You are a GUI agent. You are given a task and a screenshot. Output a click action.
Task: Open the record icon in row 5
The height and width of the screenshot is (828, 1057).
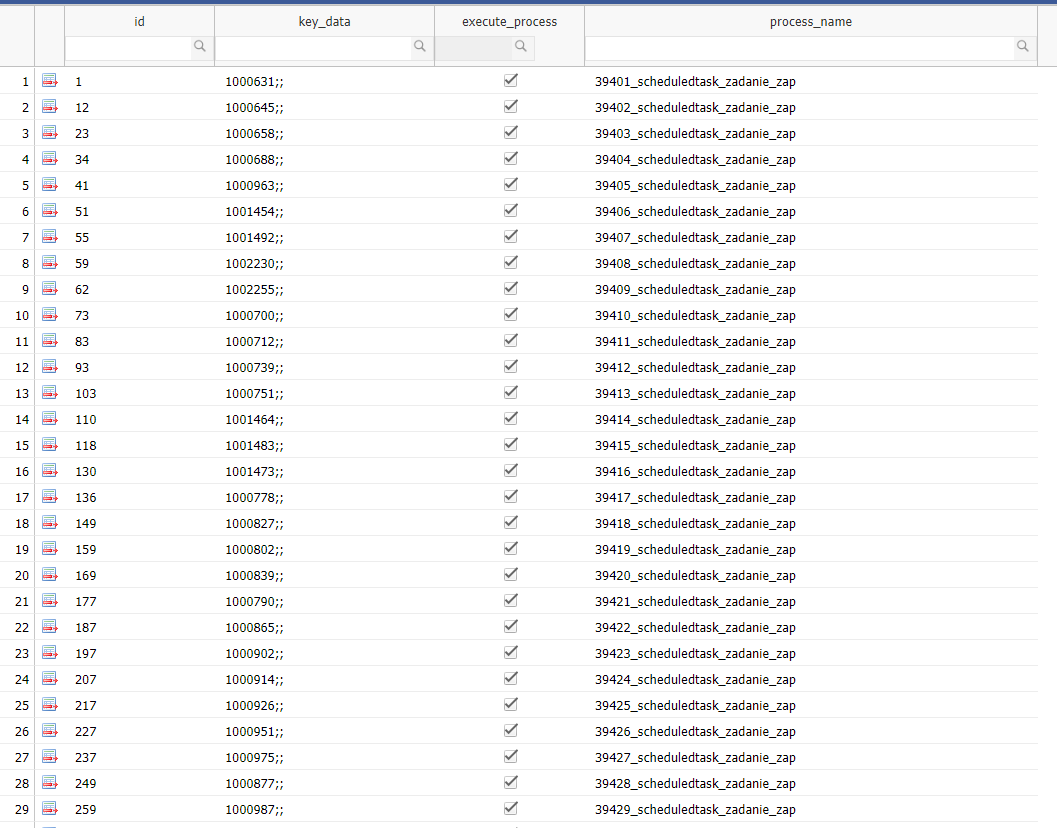click(x=49, y=185)
